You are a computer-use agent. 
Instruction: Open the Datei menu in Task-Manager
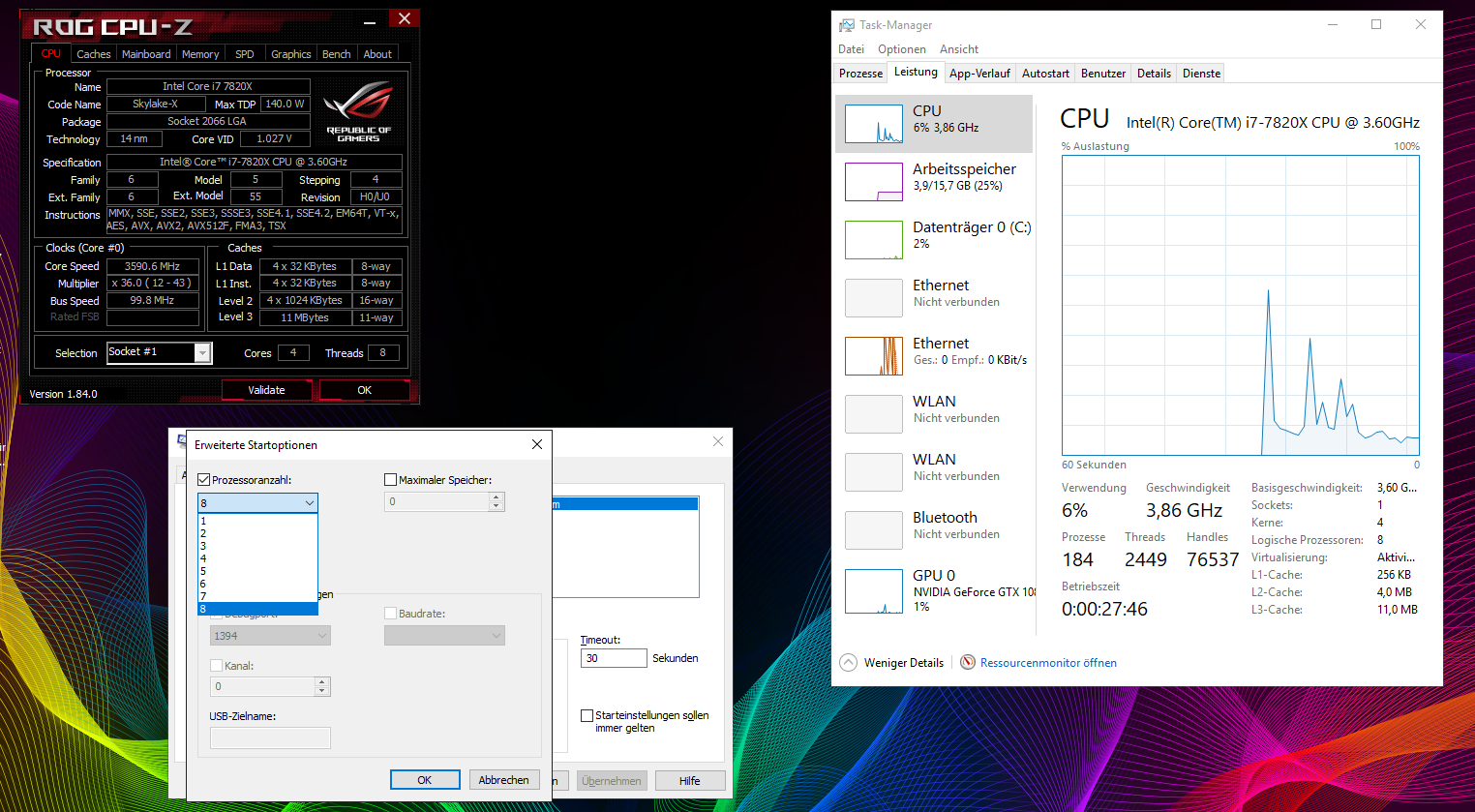click(x=852, y=49)
